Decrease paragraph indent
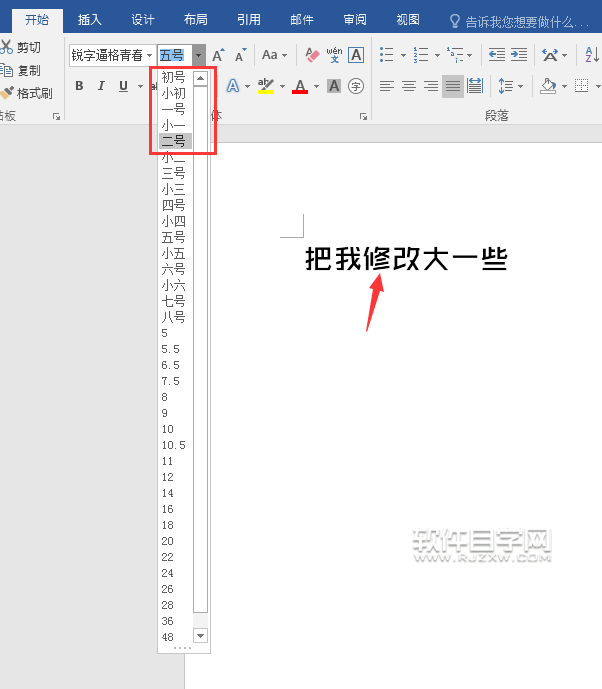This screenshot has height=689, width=602. pyautogui.click(x=497, y=55)
